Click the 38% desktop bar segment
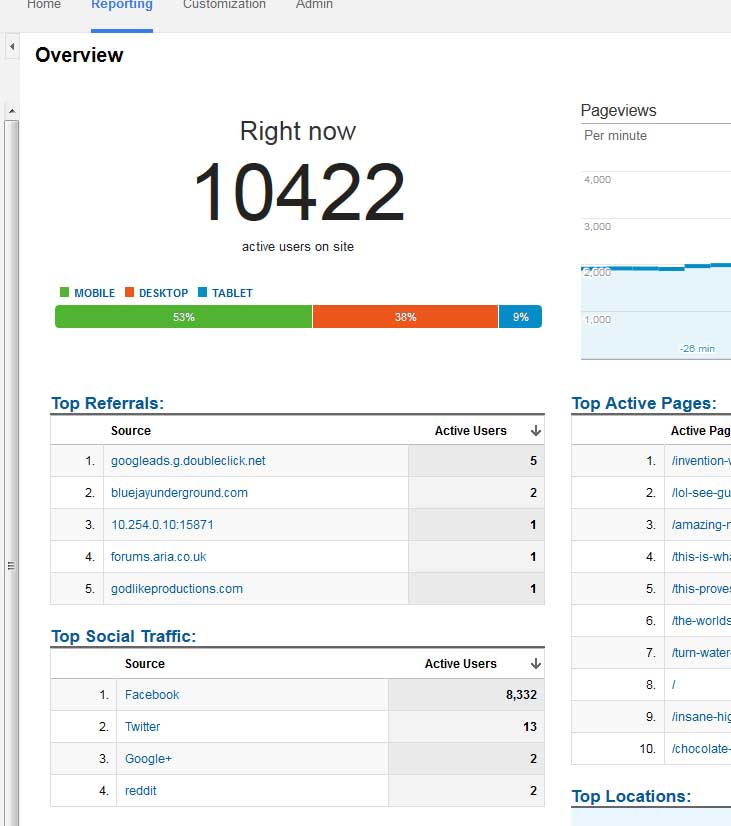The height and width of the screenshot is (826, 731). click(x=405, y=317)
